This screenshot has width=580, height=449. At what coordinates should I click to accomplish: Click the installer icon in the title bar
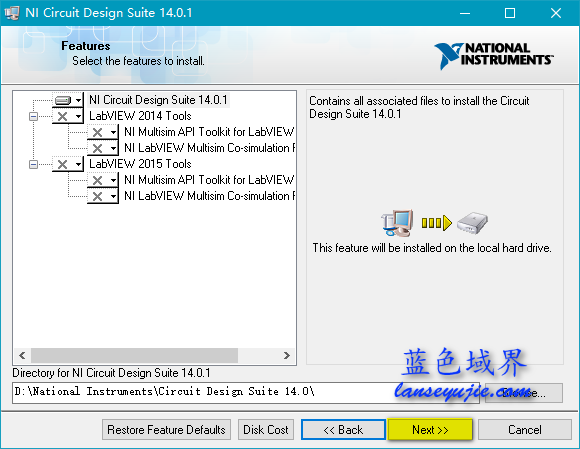[11, 13]
